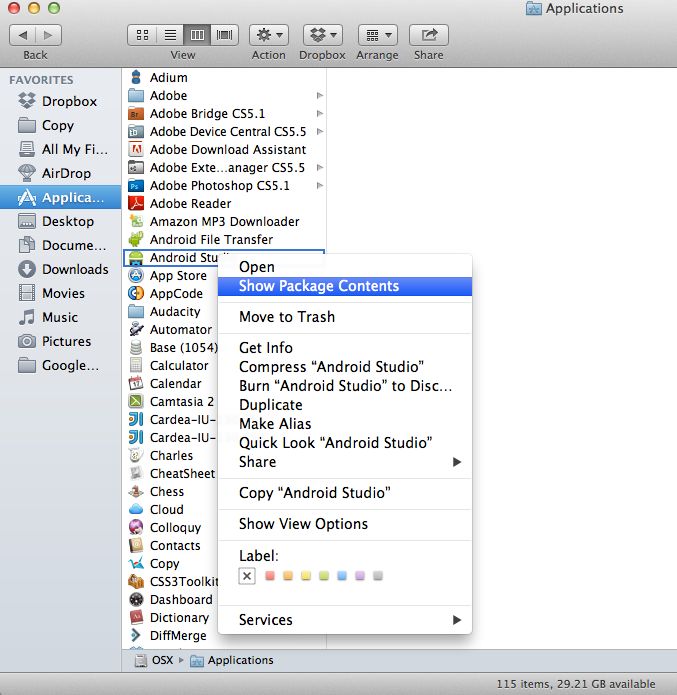The image size is (677, 695).
Task: Expand Adobe Bridge CS5.1 arrow
Action: pos(320,113)
